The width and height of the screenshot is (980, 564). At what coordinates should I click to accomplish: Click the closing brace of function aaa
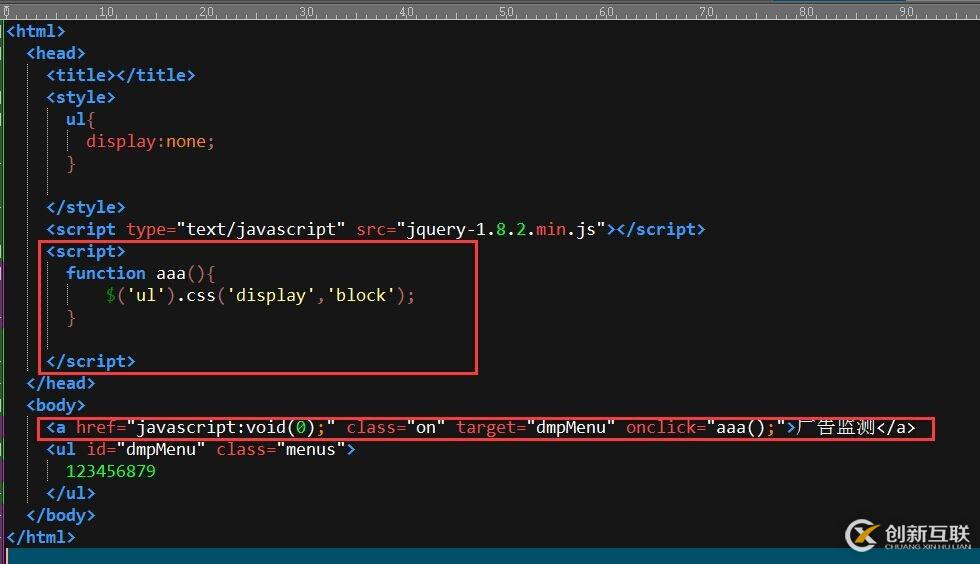pos(71,318)
